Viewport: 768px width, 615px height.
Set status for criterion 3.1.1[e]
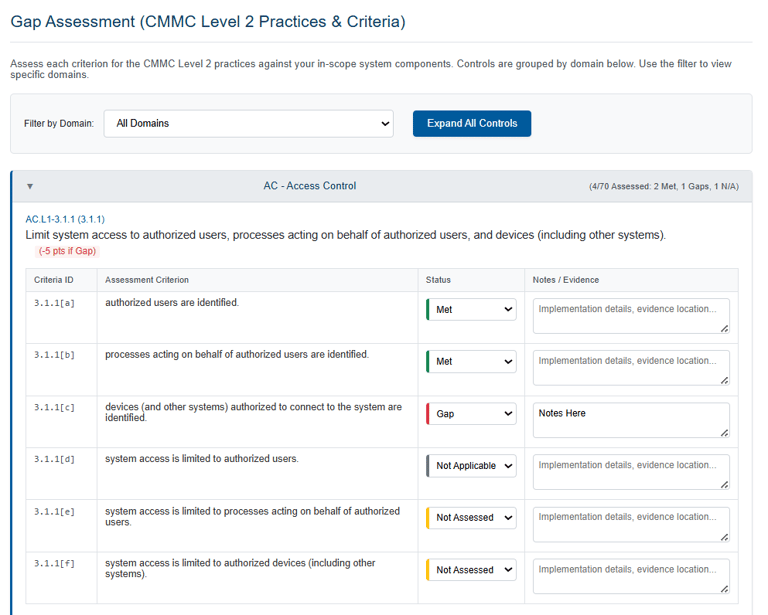pyautogui.click(x=471, y=518)
